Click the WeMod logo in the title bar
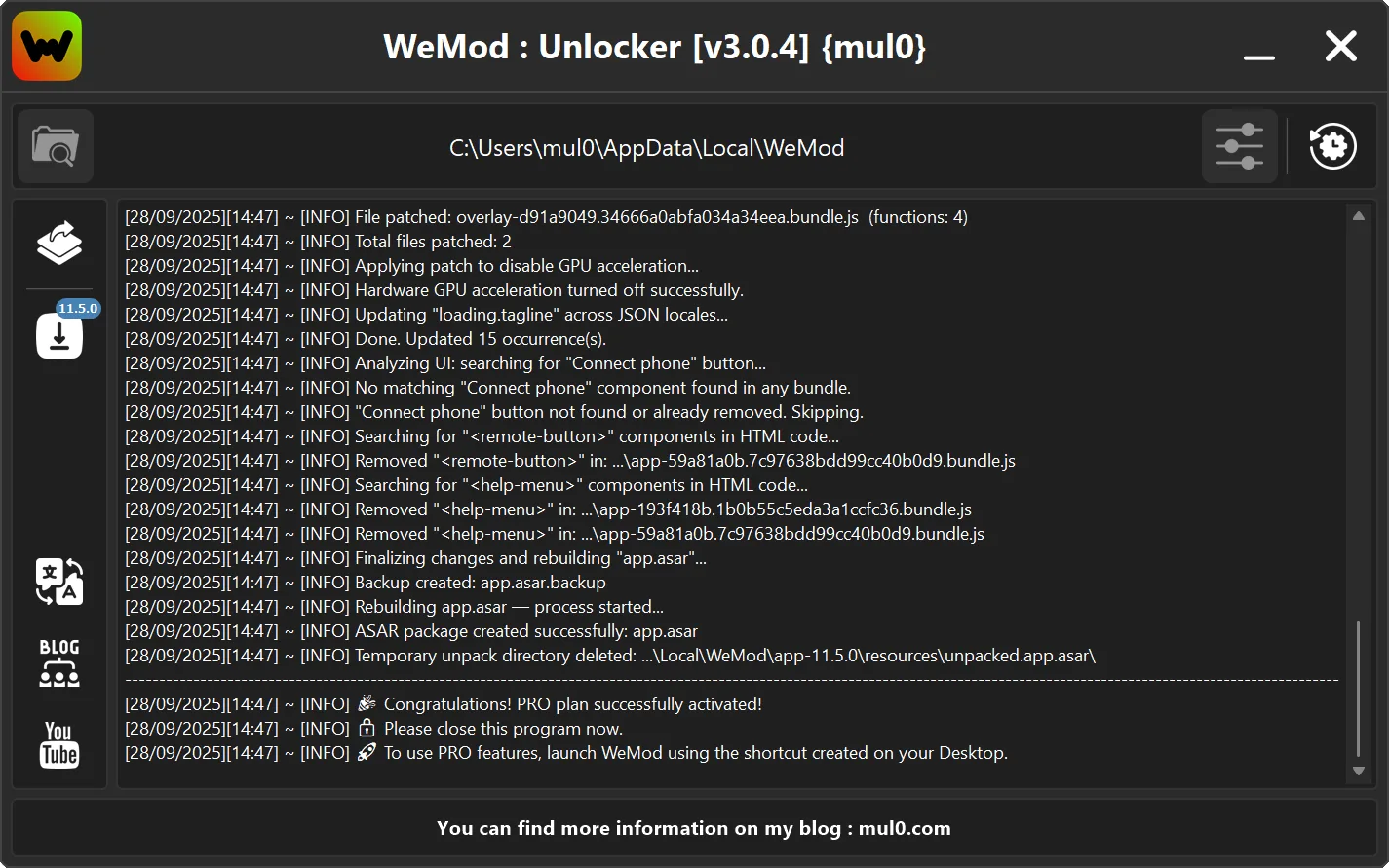The height and width of the screenshot is (868, 1389). point(47,46)
